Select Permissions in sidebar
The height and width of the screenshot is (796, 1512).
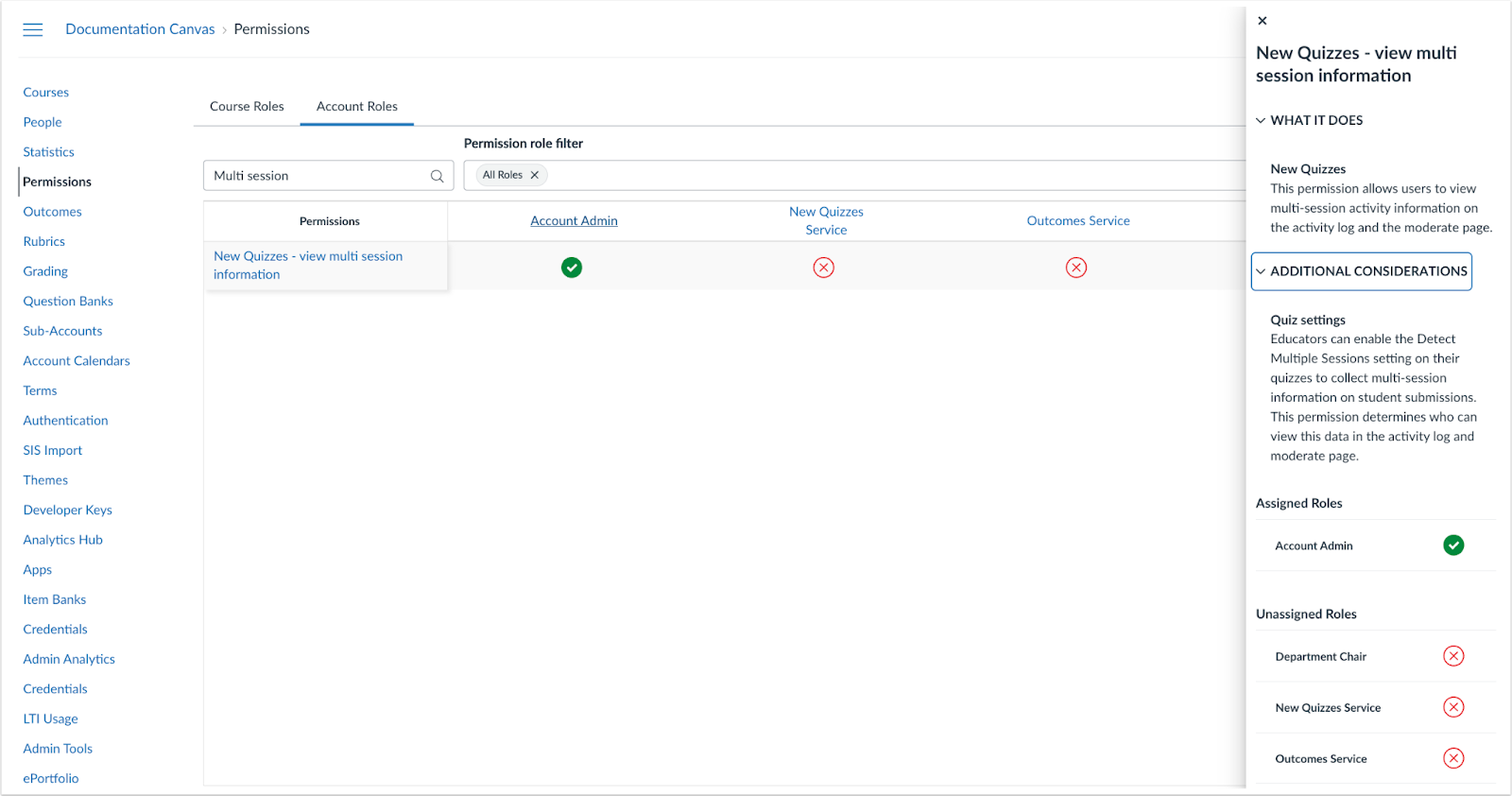58,182
